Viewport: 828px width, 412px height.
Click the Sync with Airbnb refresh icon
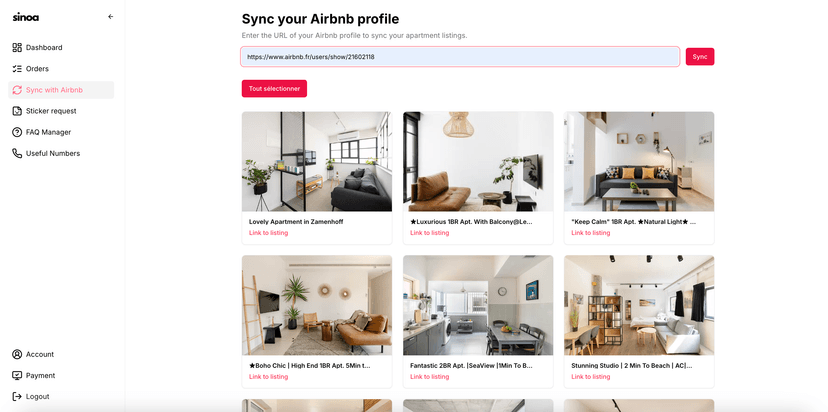(x=17, y=90)
